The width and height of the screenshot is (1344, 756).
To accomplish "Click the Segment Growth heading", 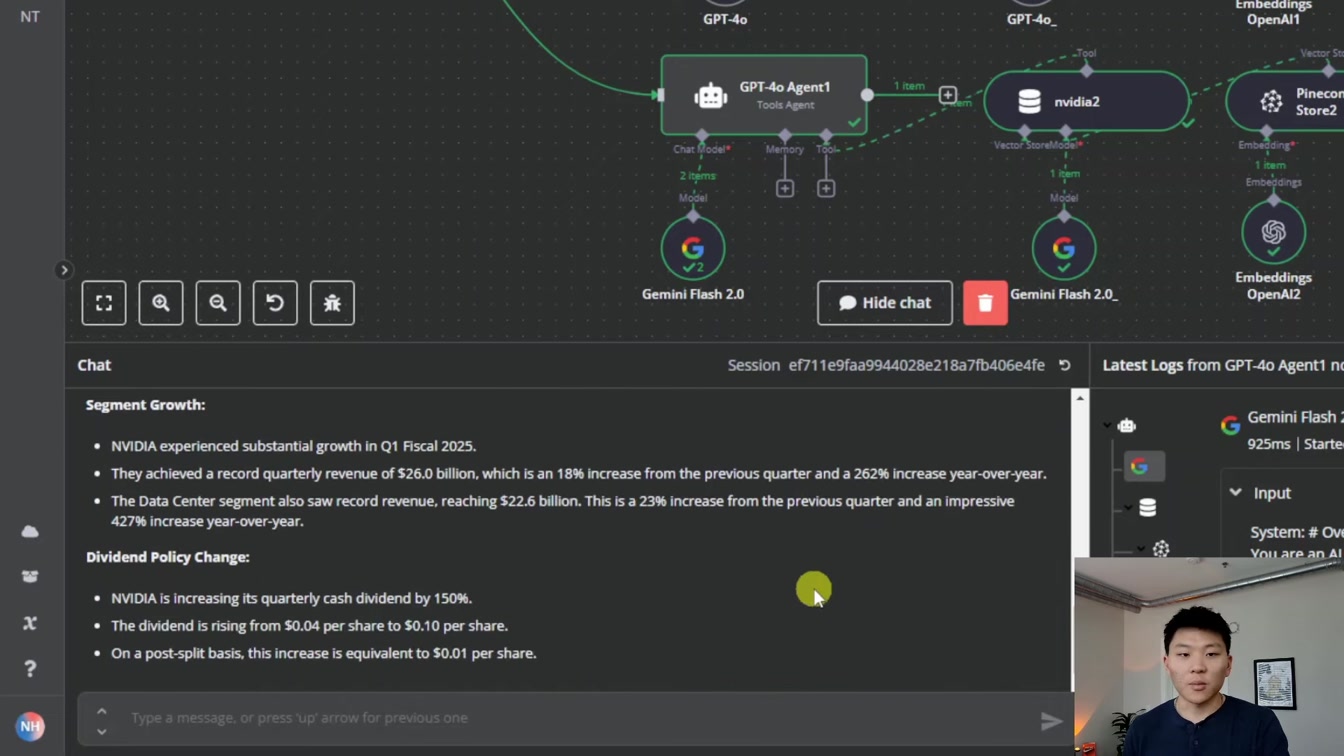I will click(x=146, y=405).
